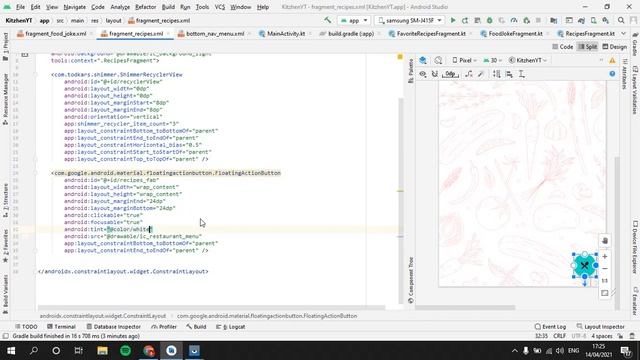Open the Event Log panel
Image resolution: width=640 pixels, height=360 pixels.
click(x=550, y=327)
